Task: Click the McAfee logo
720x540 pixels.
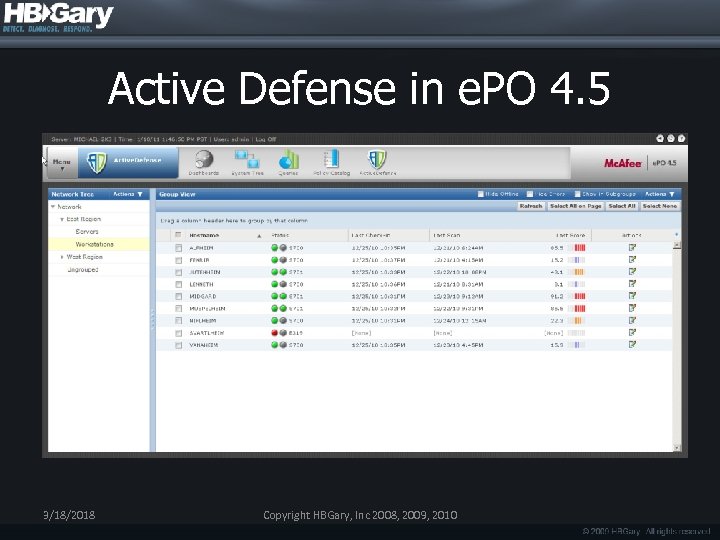Action: [622, 163]
